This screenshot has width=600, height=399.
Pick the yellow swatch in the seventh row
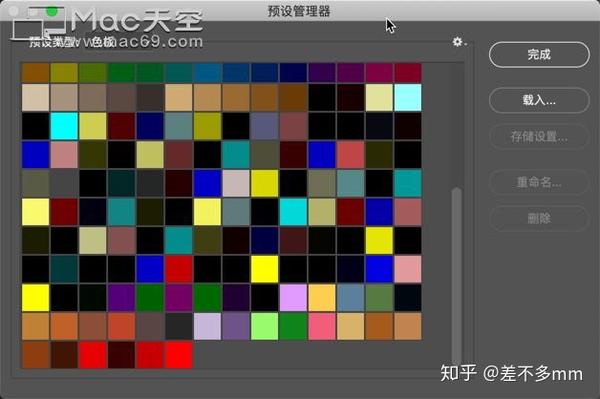[x=379, y=241]
